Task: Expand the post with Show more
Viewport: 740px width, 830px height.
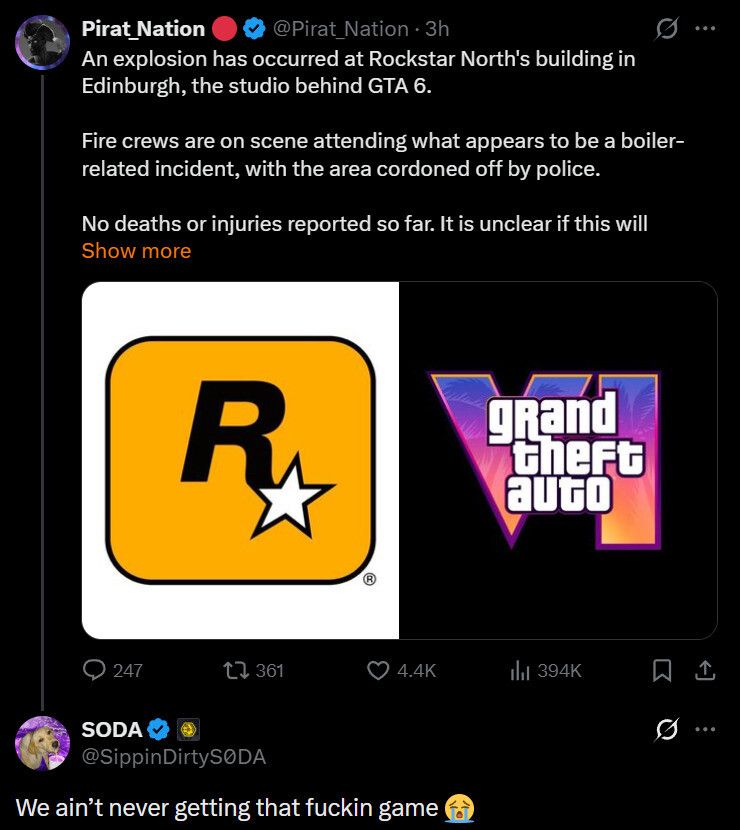Action: point(136,251)
